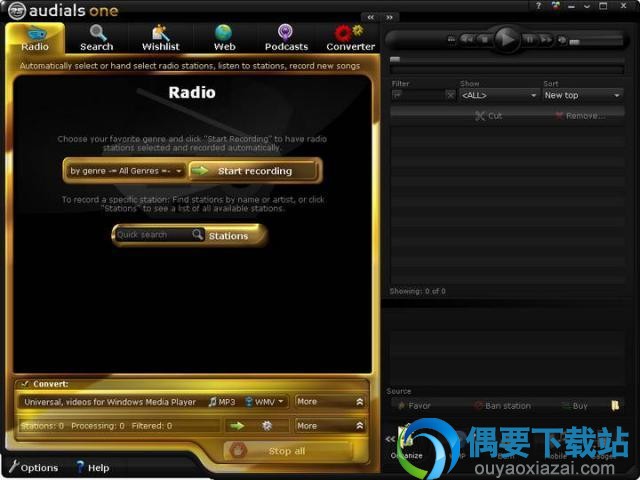The image size is (640, 480).
Task: Expand panel with right double-arrow at top
Action: point(389,17)
